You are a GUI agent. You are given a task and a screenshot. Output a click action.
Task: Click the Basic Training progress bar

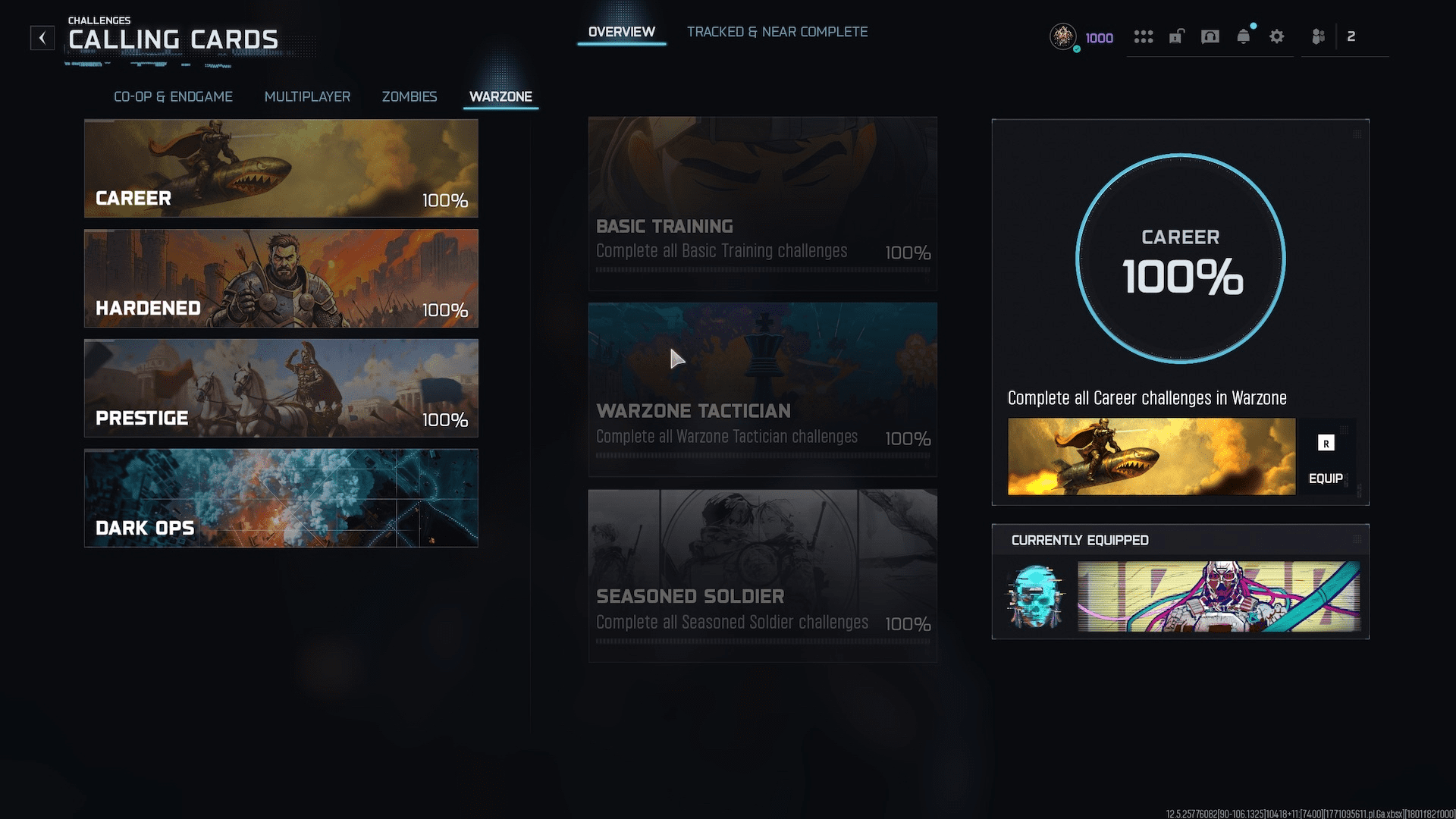762,270
